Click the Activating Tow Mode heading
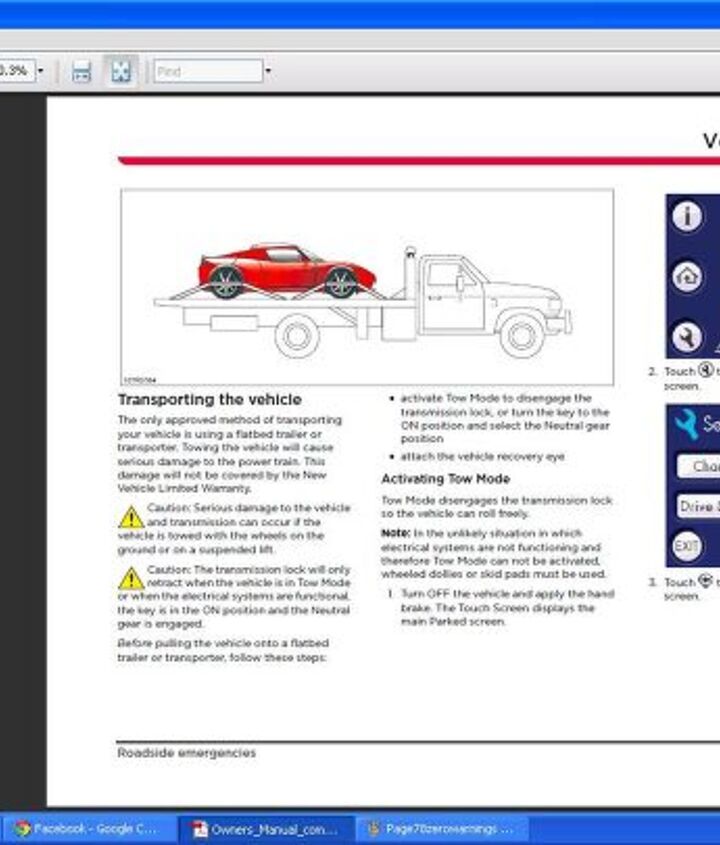This screenshot has width=720, height=845. (x=445, y=479)
